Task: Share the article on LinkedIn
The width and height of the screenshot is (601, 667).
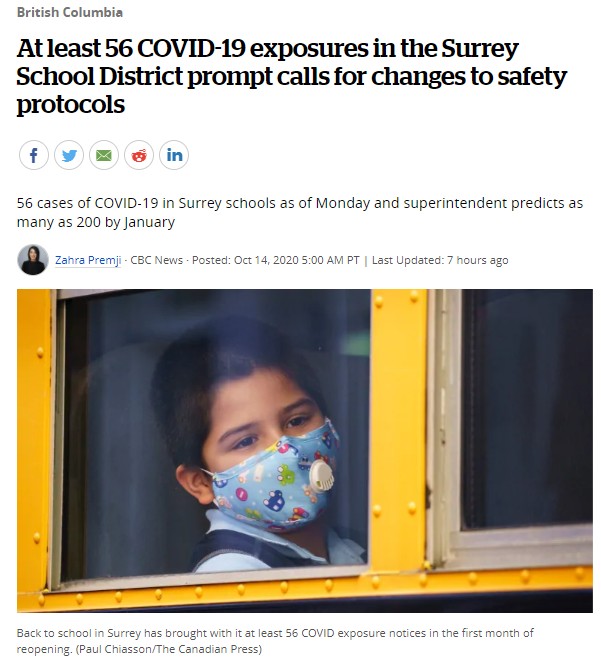Action: point(174,155)
